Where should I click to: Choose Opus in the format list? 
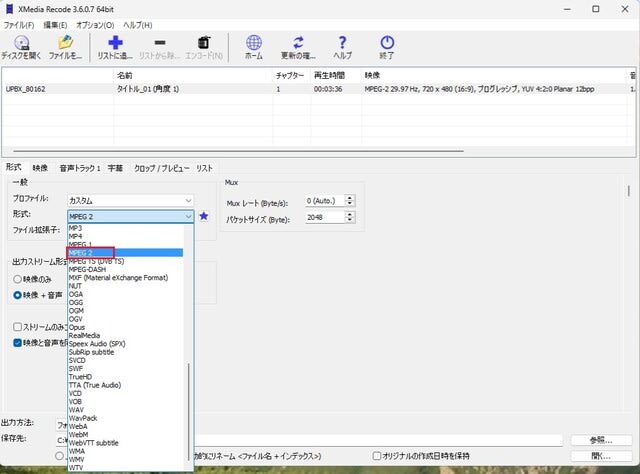125,327
